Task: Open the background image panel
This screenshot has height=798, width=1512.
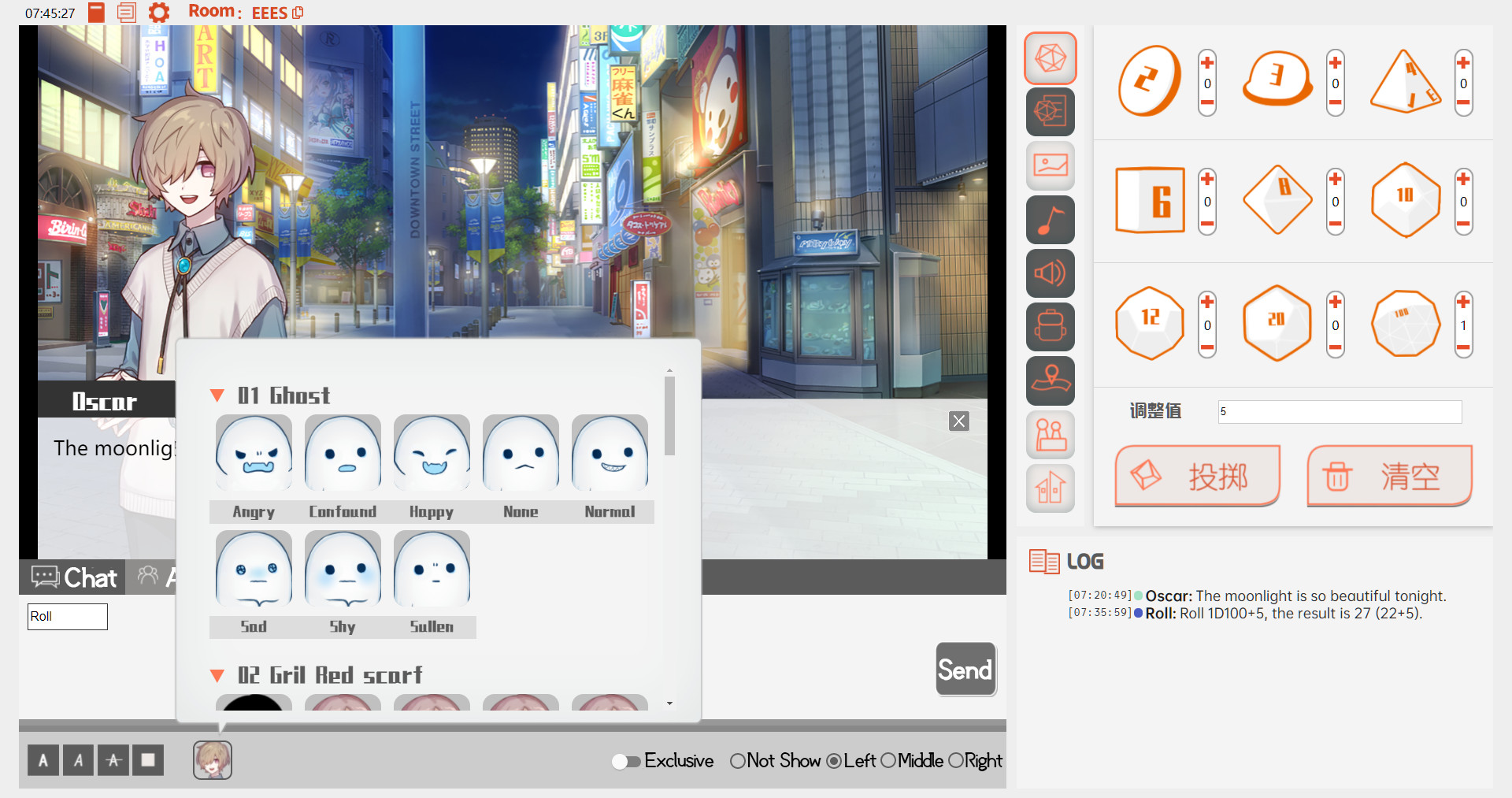Action: pyautogui.click(x=1051, y=165)
